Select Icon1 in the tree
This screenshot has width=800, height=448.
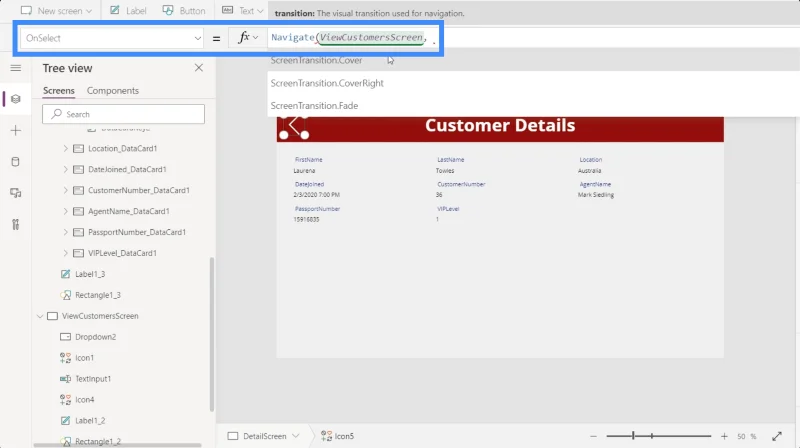pyautogui.click(x=84, y=358)
